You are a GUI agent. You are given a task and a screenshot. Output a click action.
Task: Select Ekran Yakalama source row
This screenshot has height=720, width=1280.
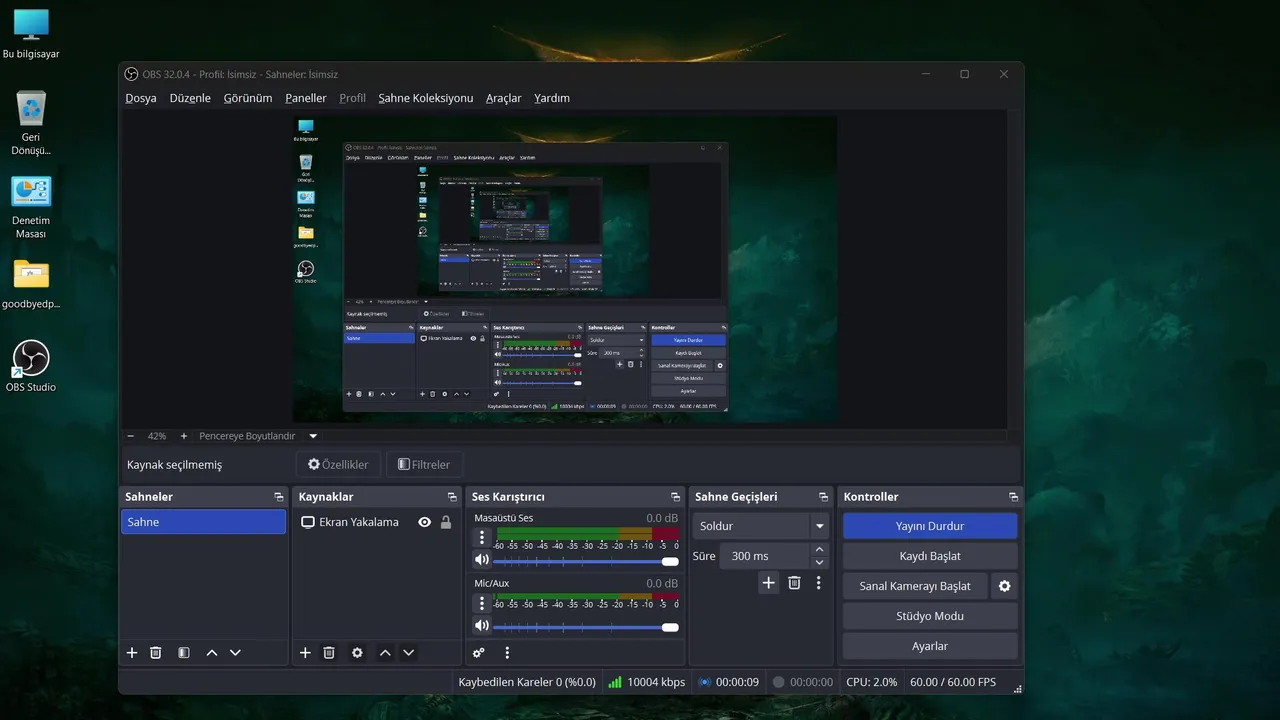click(377, 522)
